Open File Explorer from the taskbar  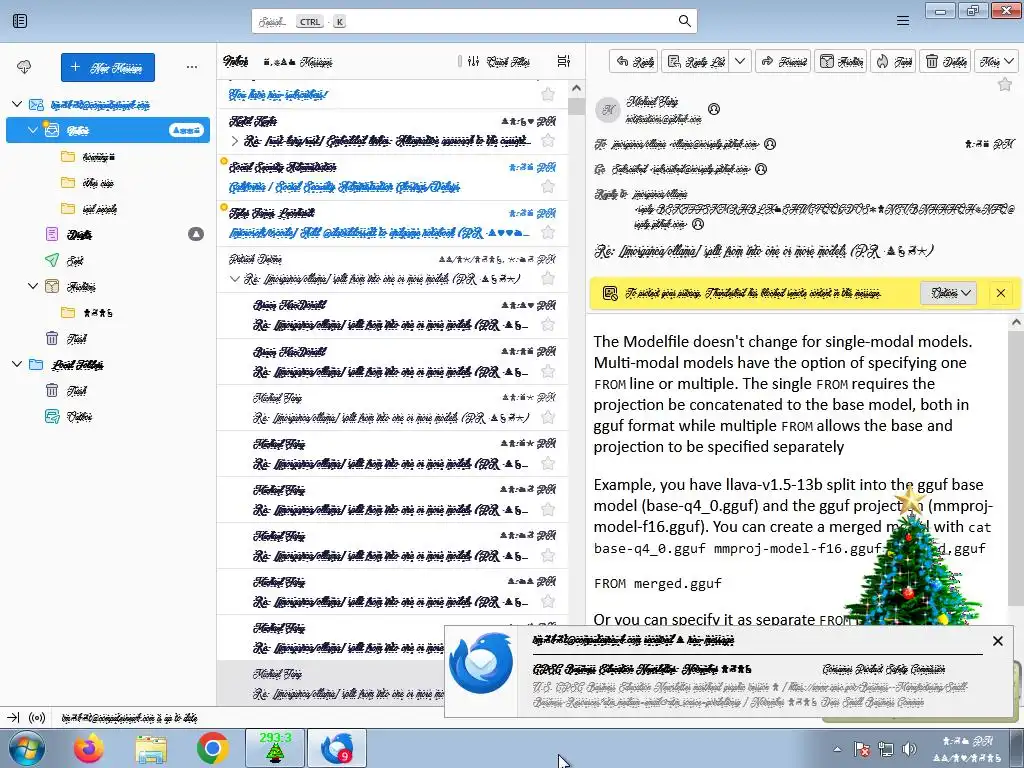[x=151, y=749]
